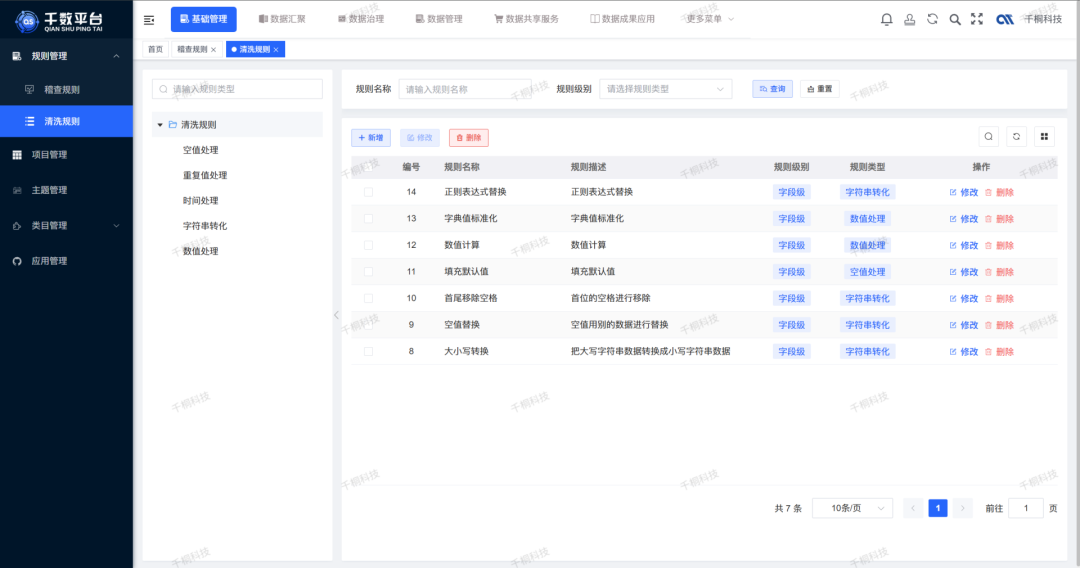
Task: Open the 10条/页 page size dropdown
Action: 853,508
